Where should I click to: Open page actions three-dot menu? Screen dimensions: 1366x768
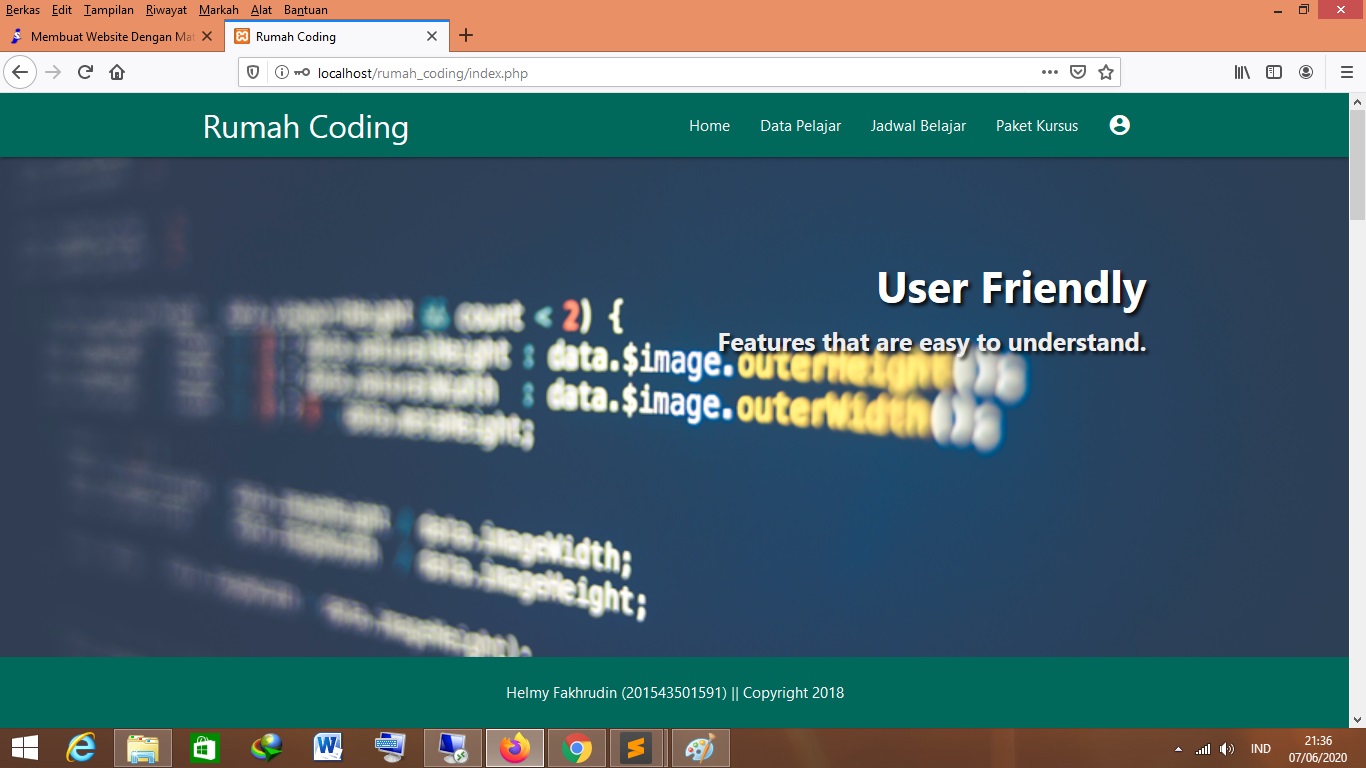[x=1049, y=72]
